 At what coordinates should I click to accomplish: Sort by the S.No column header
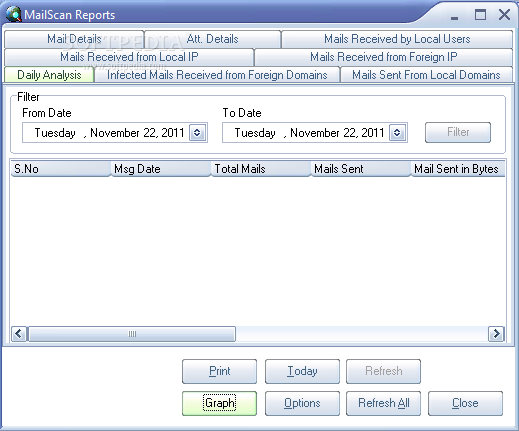pyautogui.click(x=60, y=169)
